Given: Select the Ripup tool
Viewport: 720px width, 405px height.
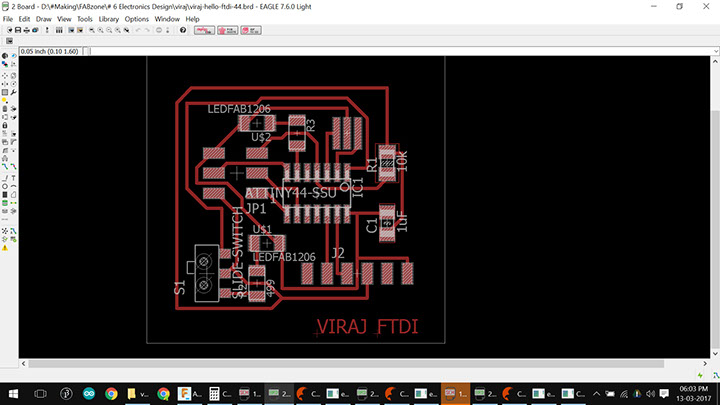Looking at the screenshot, I should pyautogui.click(x=13, y=166).
